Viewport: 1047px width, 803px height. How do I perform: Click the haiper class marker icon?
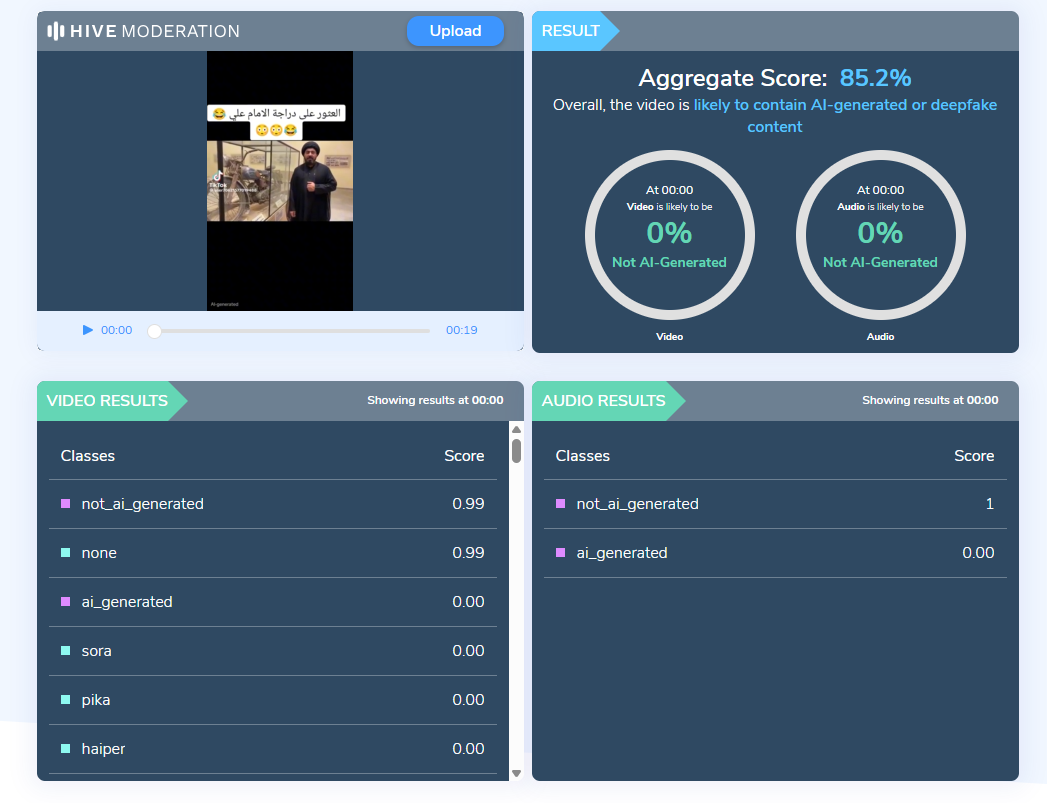66,749
